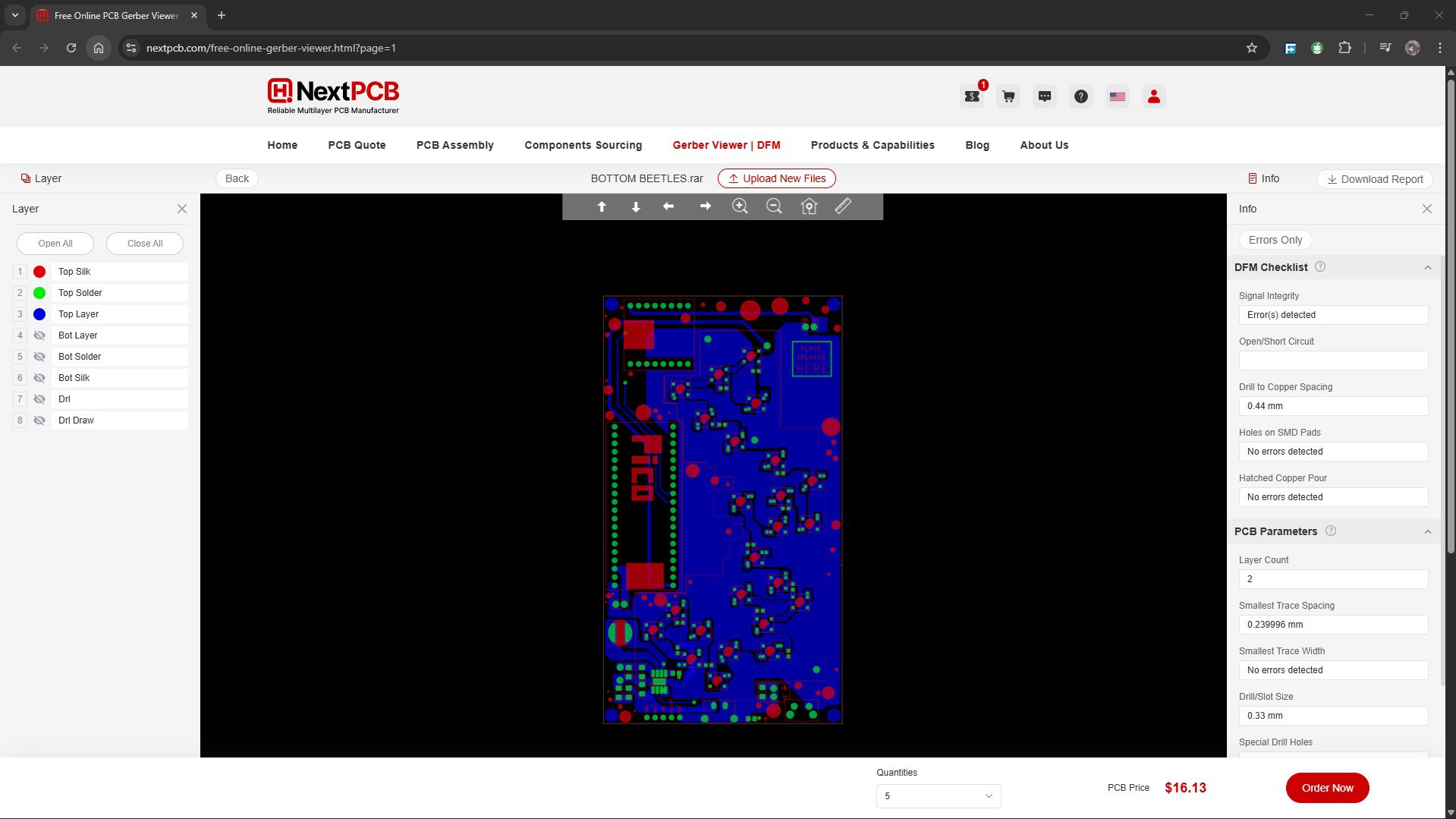The width and height of the screenshot is (1456, 819).
Task: Click the Upload New Files button
Action: click(x=777, y=178)
